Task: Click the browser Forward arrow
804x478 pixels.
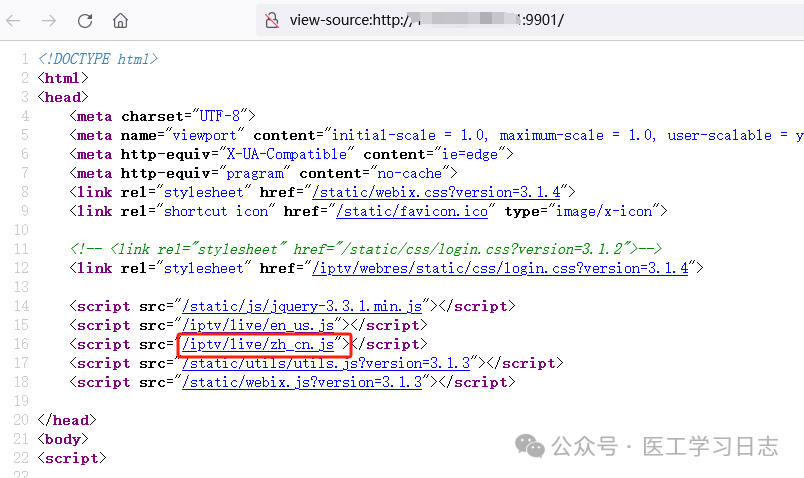Action: tap(49, 21)
